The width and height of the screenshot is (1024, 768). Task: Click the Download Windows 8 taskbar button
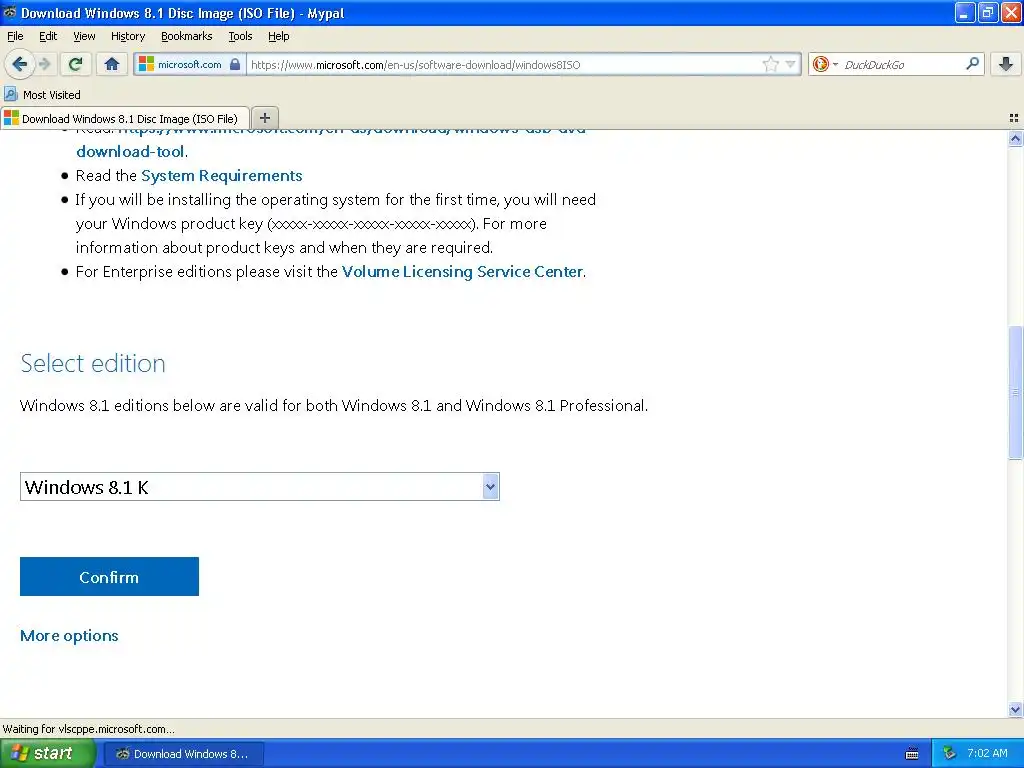pyautogui.click(x=184, y=754)
